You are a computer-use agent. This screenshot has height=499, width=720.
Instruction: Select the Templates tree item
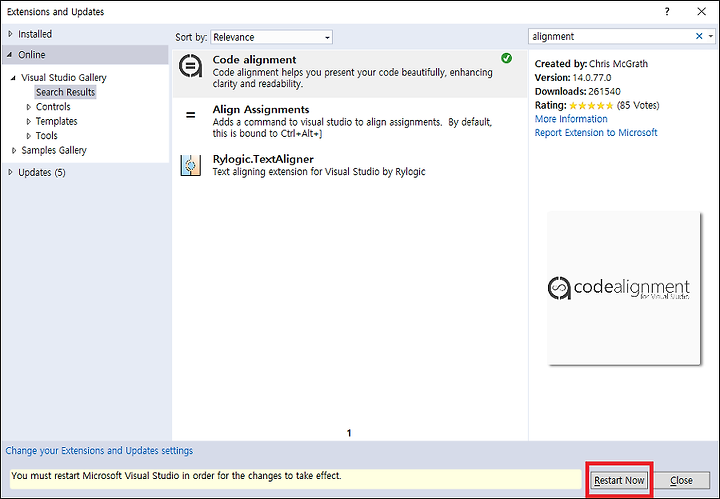tap(56, 122)
